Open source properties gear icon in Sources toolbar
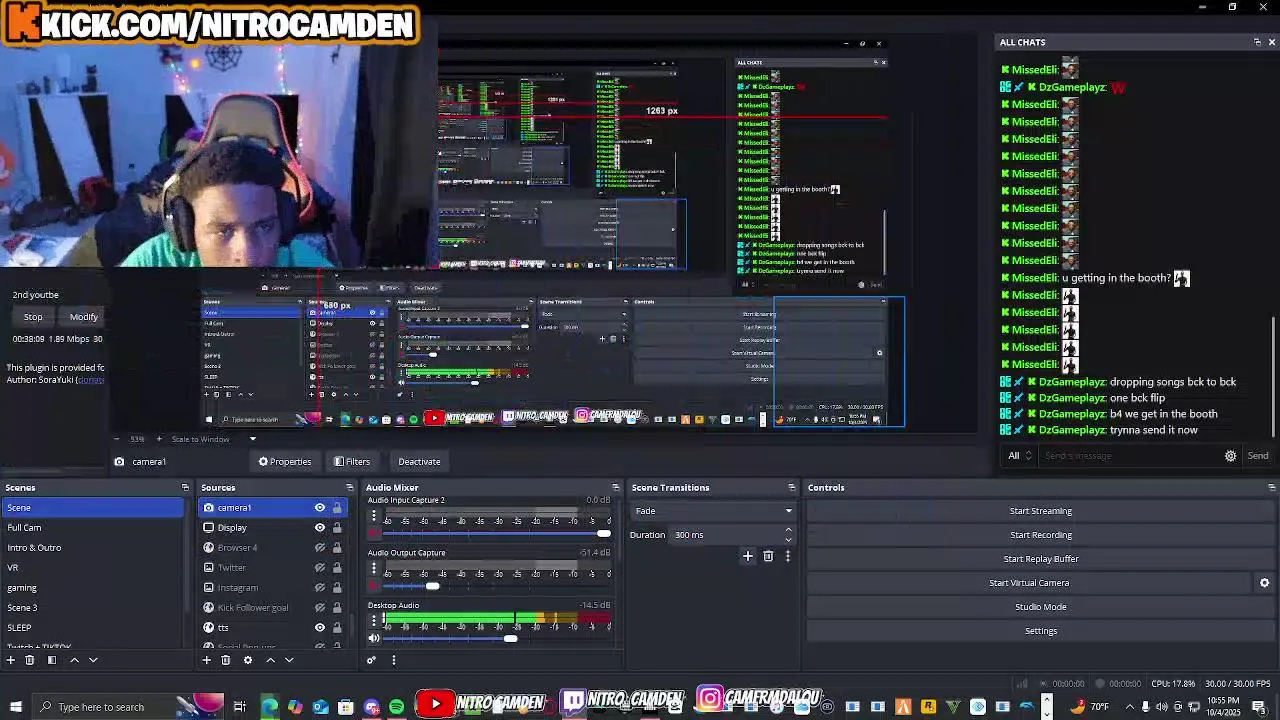 [x=248, y=660]
